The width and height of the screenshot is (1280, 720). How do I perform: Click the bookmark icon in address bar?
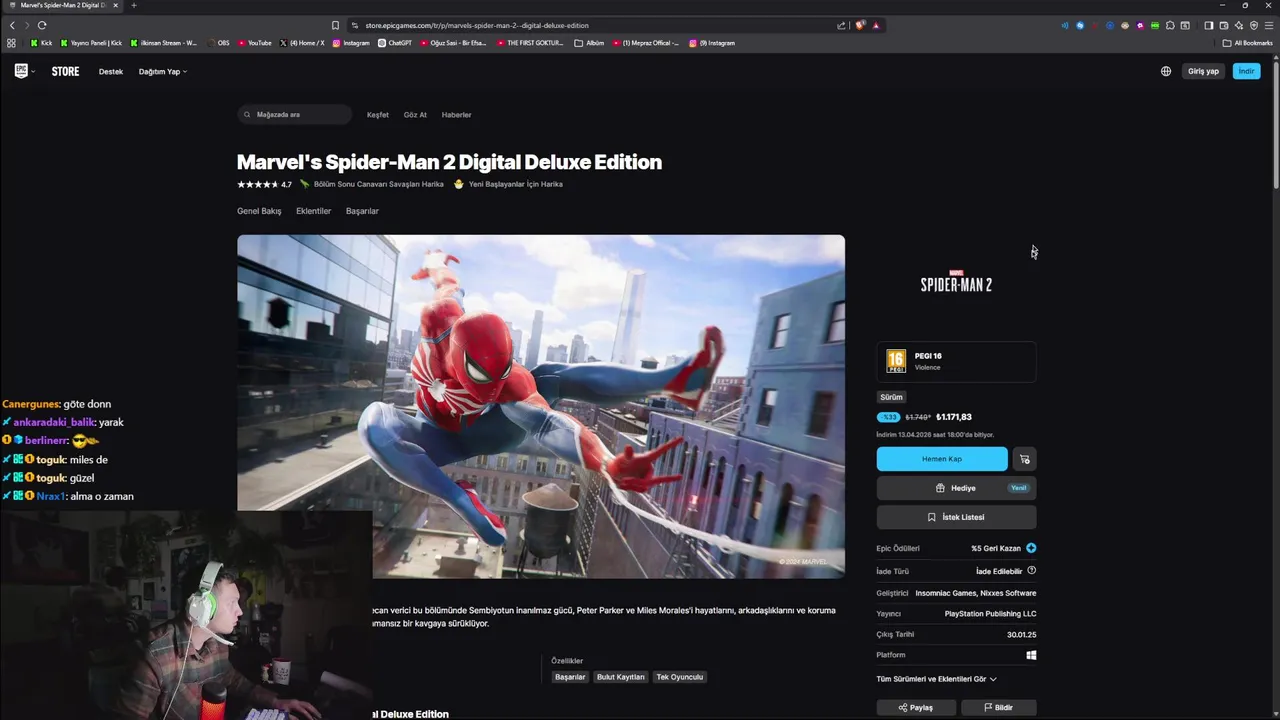pyautogui.click(x=335, y=25)
